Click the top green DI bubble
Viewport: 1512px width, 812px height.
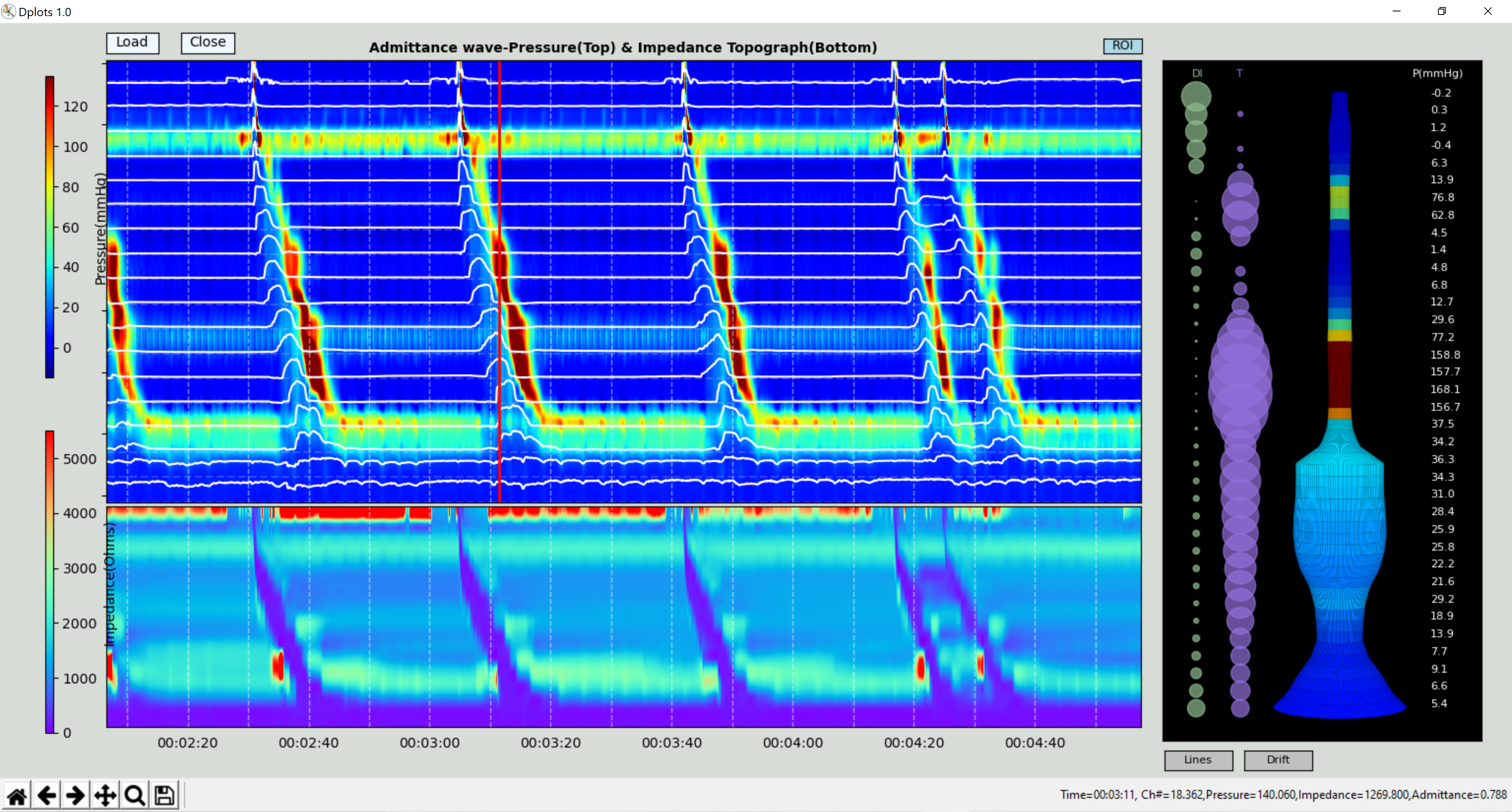[x=1196, y=96]
